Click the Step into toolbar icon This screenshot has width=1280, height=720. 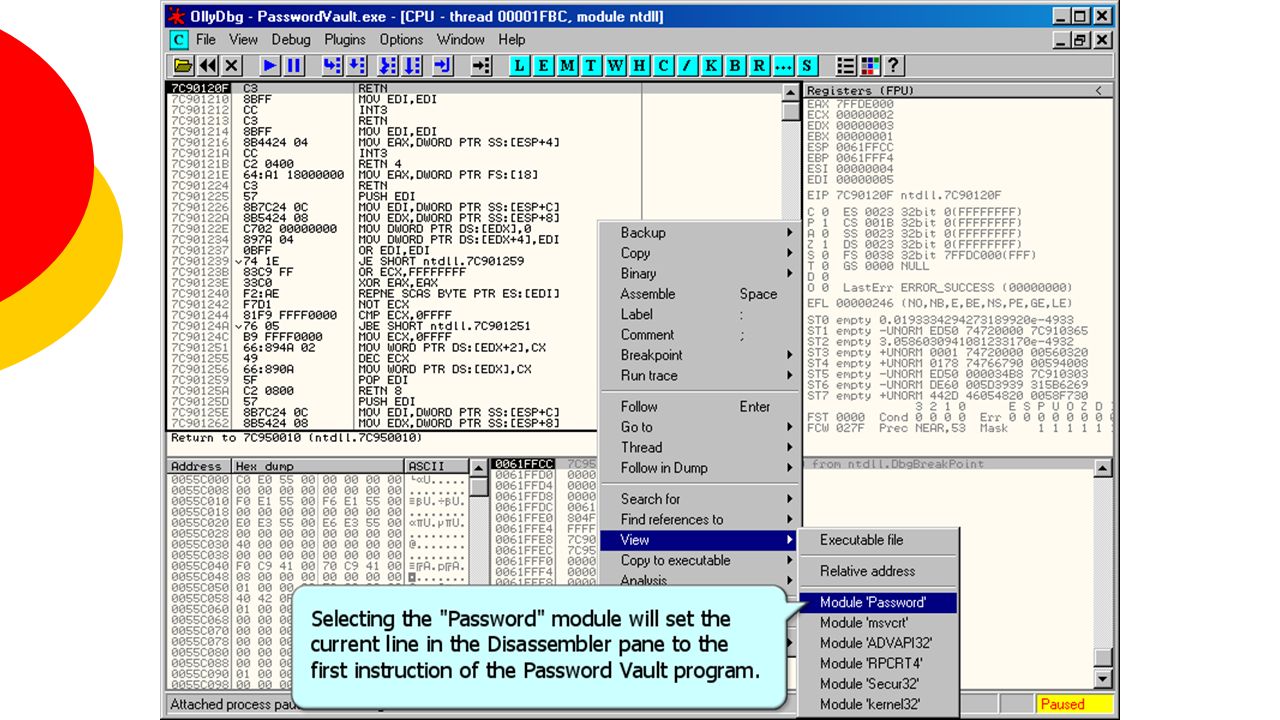tap(332, 66)
